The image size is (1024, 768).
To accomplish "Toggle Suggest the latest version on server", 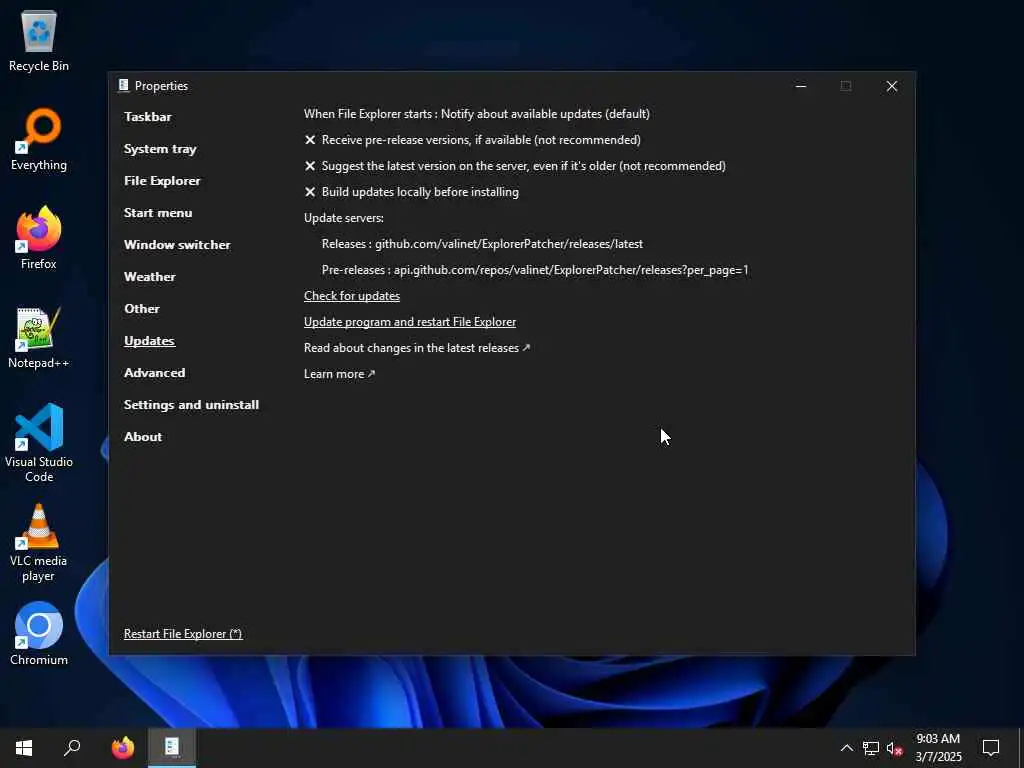I will tap(515, 166).
